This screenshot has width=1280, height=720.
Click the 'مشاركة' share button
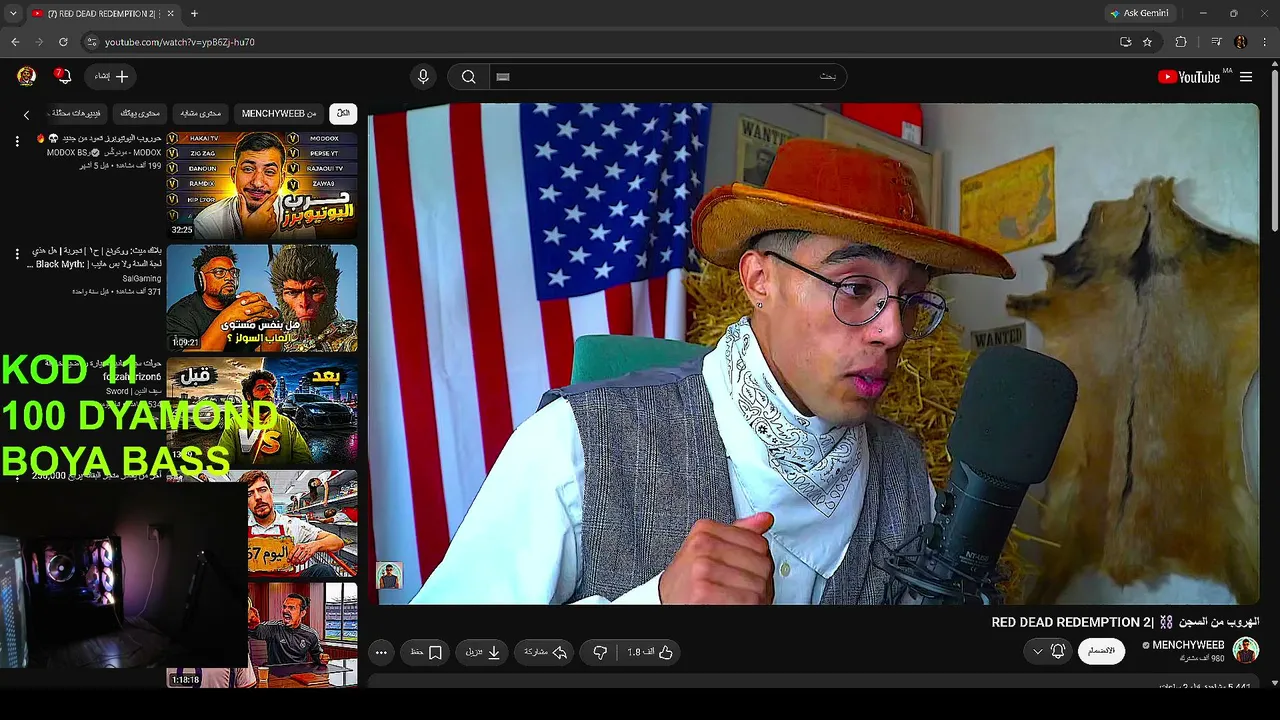tap(546, 652)
